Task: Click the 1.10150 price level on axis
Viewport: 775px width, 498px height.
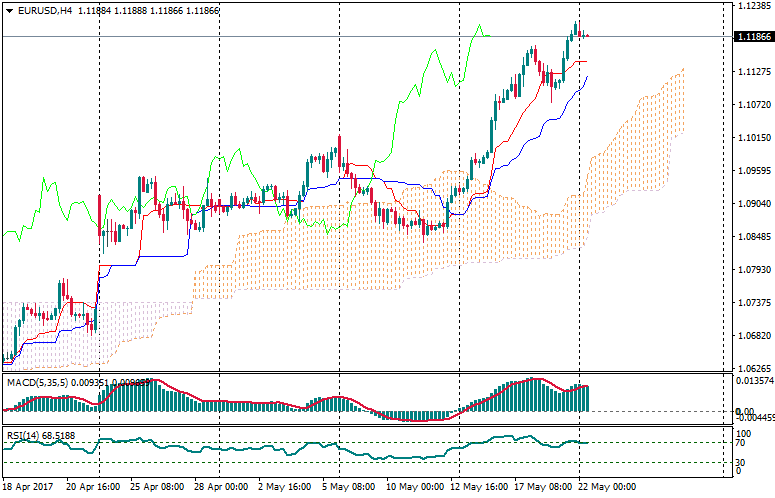Action: pyautogui.click(x=752, y=138)
